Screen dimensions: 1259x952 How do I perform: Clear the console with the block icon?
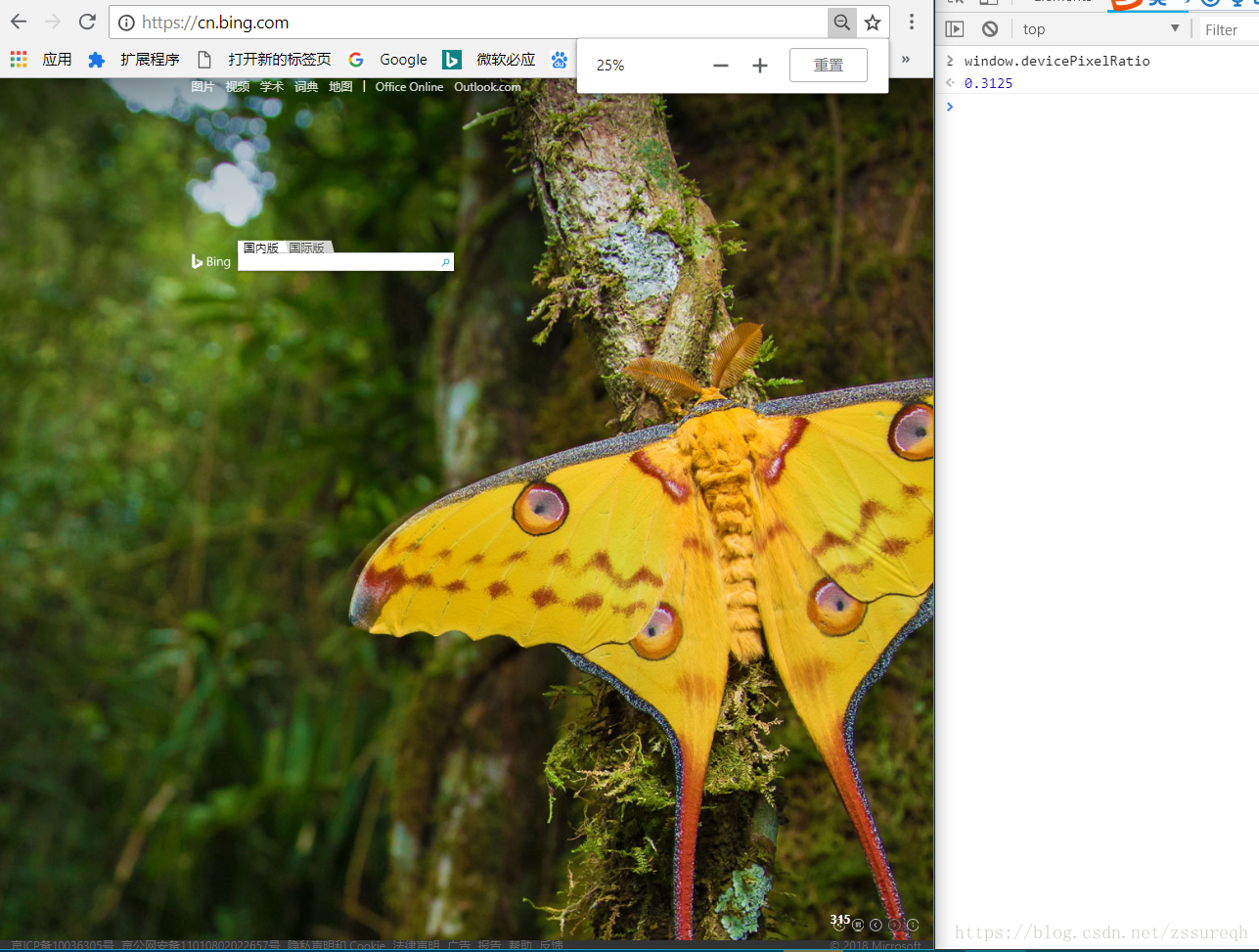[990, 29]
